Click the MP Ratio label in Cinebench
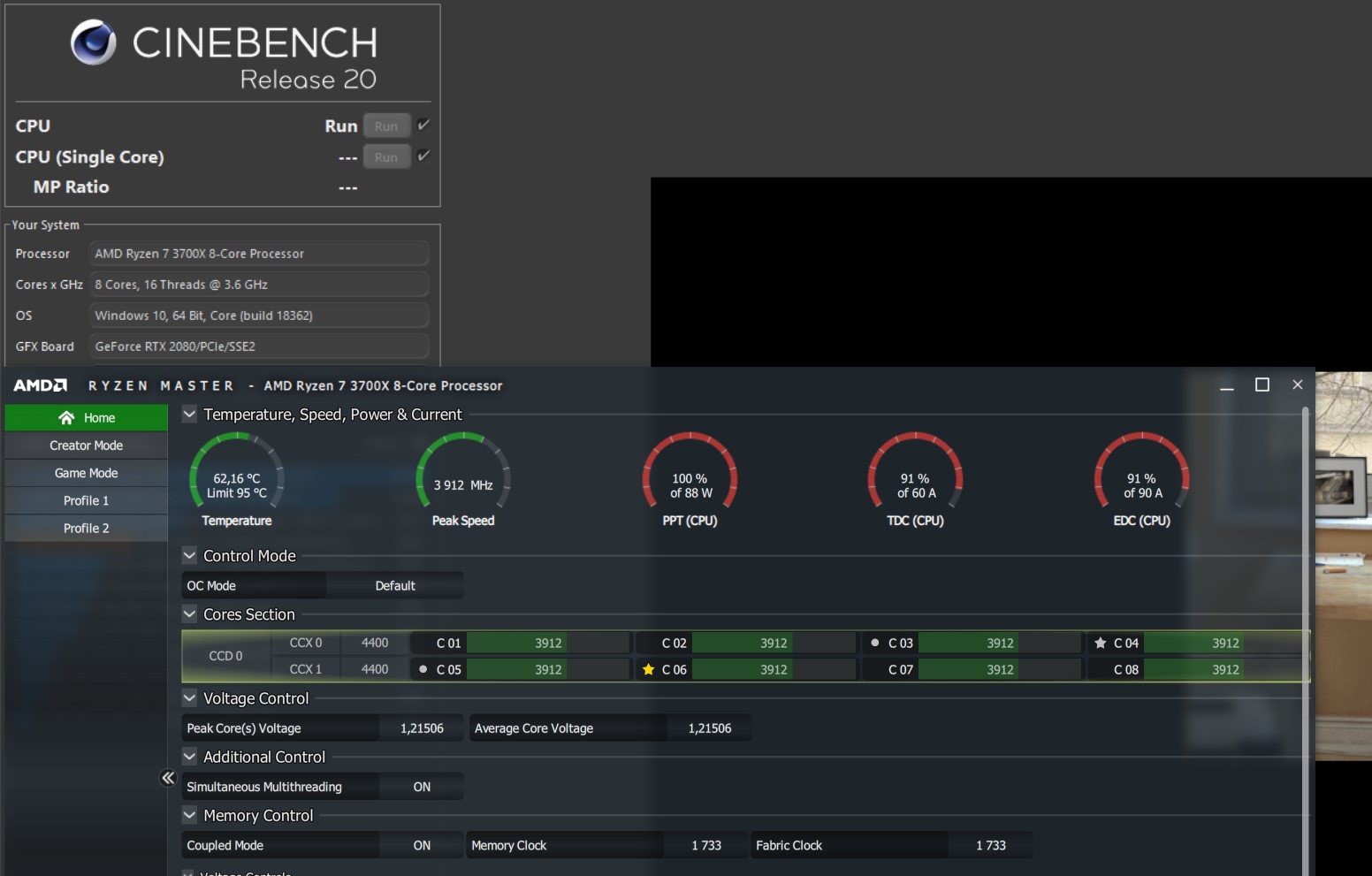The height and width of the screenshot is (876, 1372). (x=71, y=187)
